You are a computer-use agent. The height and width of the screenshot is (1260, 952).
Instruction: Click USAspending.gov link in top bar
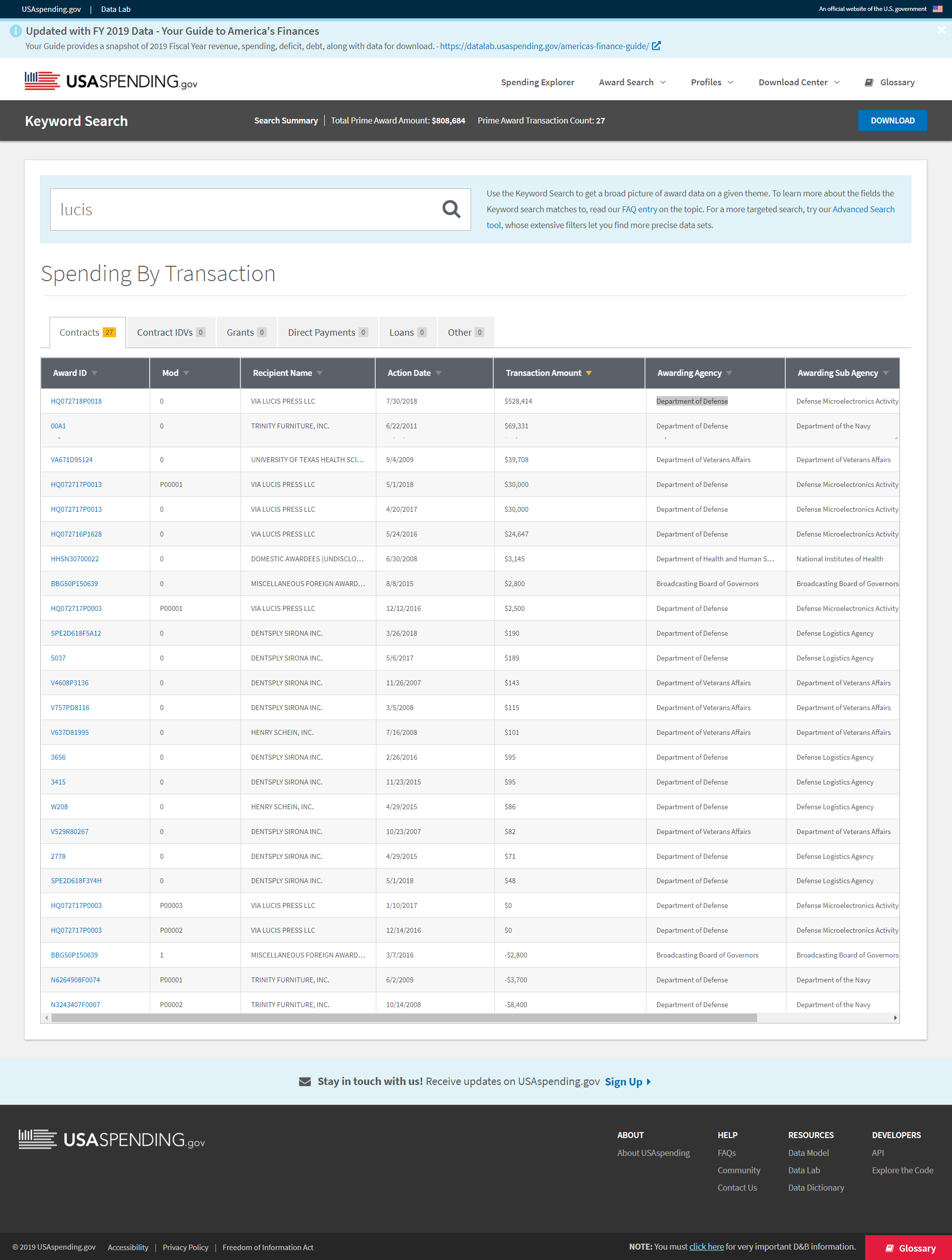pos(51,9)
